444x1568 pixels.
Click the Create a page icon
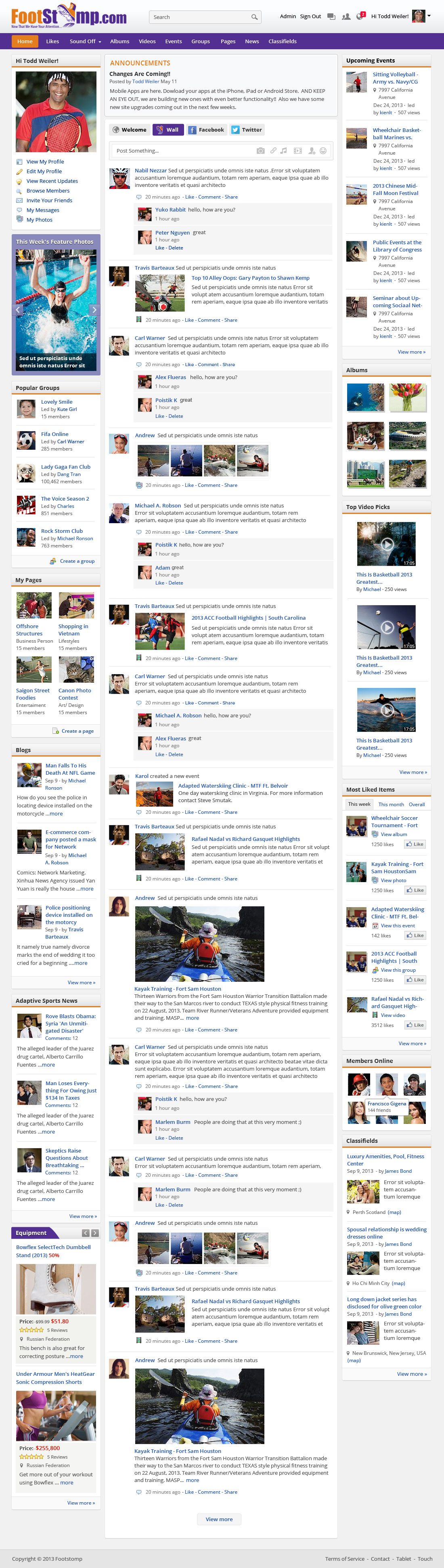(x=55, y=731)
